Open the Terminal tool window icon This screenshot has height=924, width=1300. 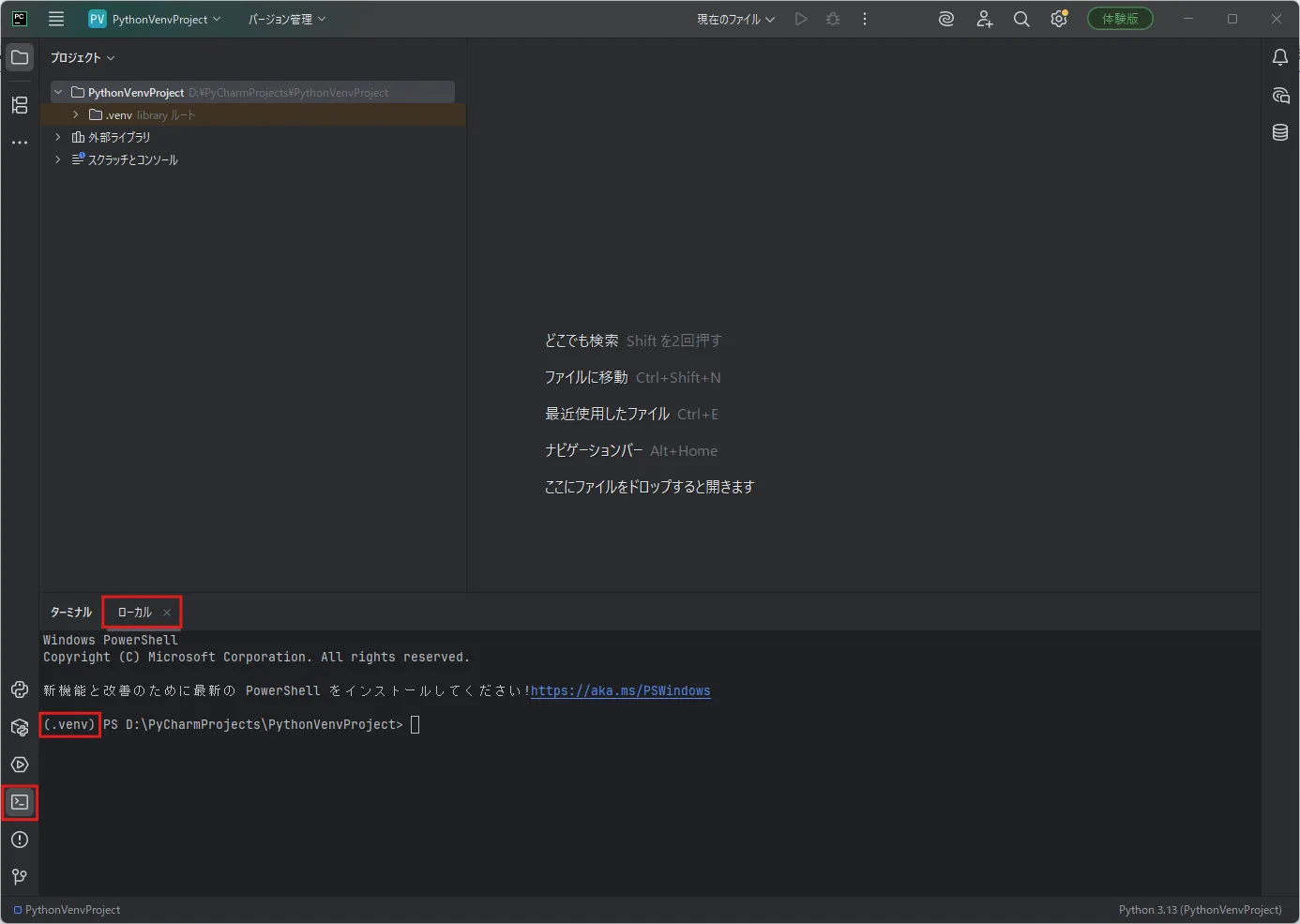20,802
